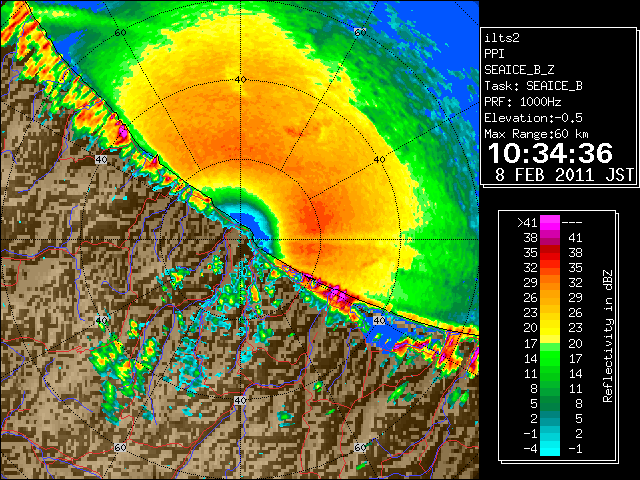640x480 pixels.
Task: Select the 'Task: SEAICE_B' line
Action: pyautogui.click(x=533, y=86)
